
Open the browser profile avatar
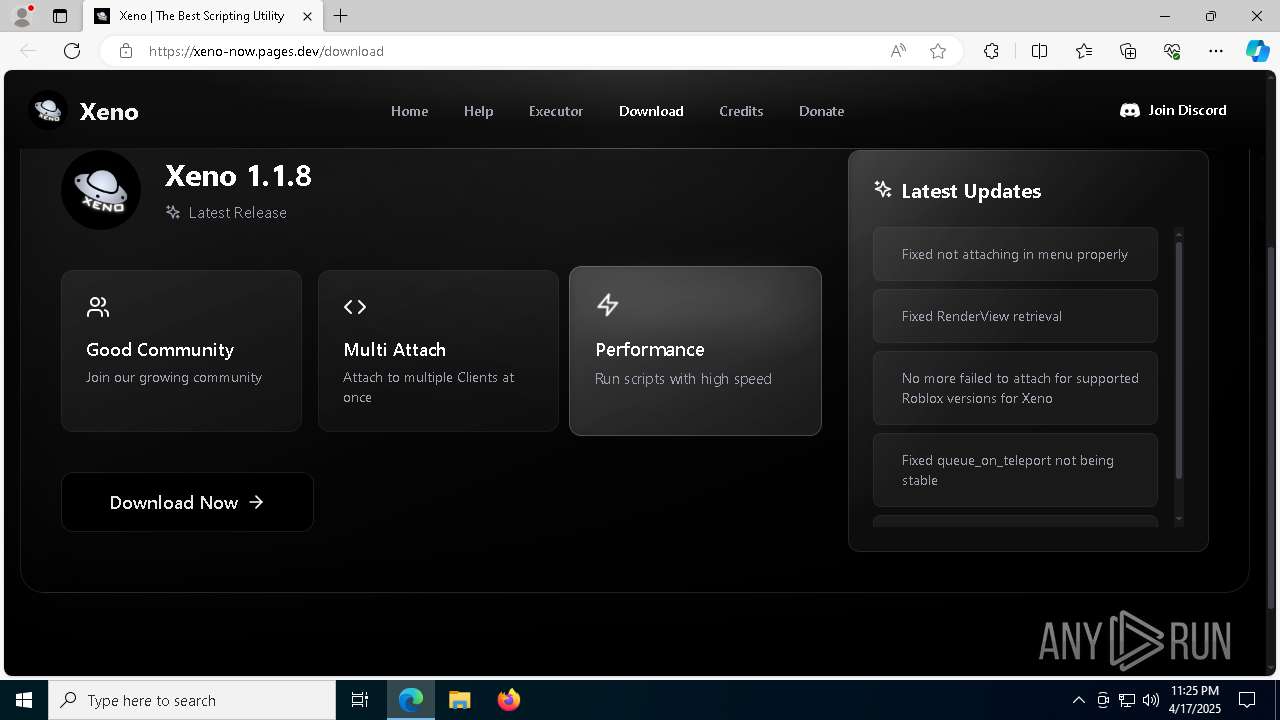(x=22, y=16)
